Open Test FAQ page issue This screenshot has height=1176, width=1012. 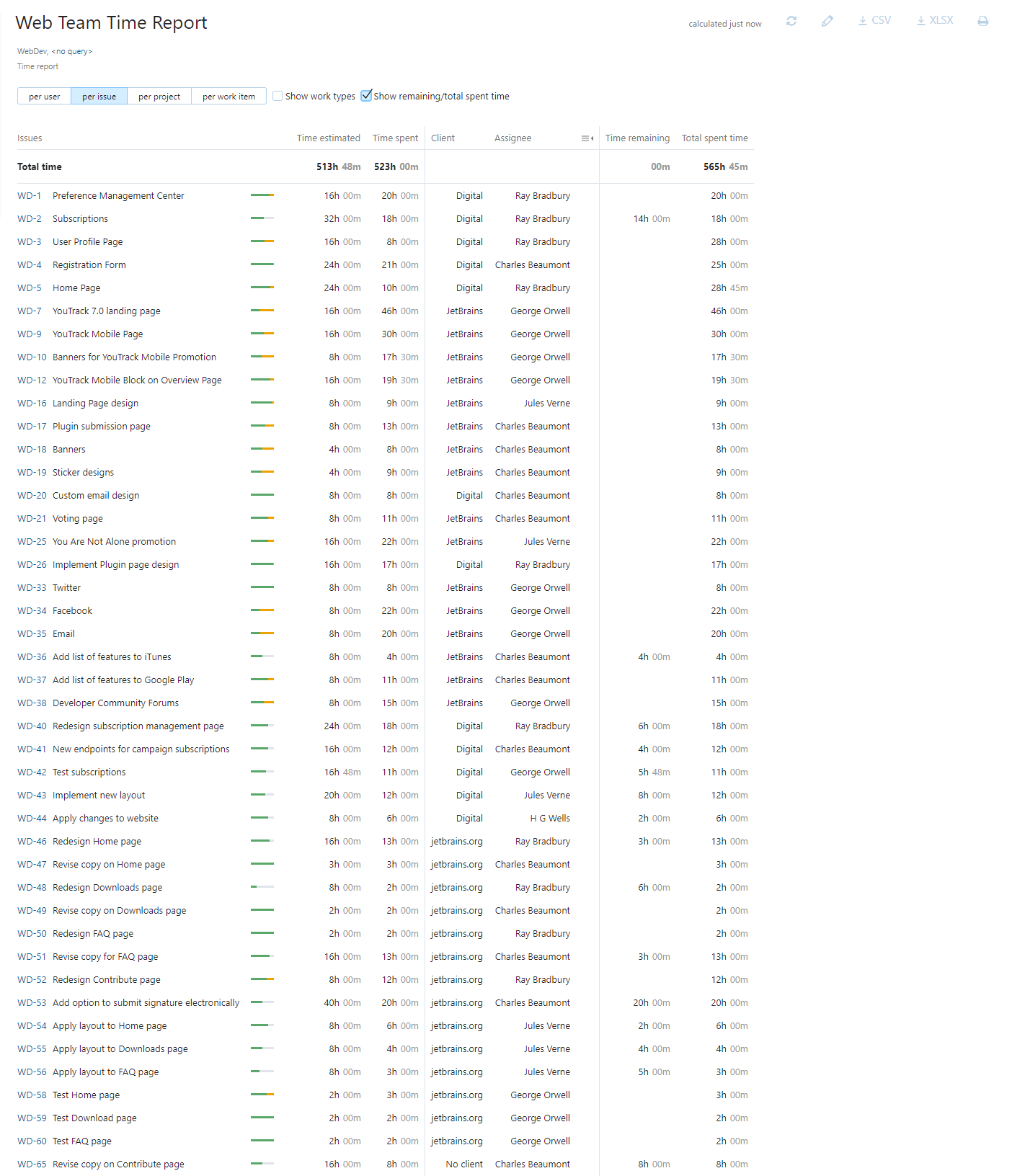click(82, 1141)
